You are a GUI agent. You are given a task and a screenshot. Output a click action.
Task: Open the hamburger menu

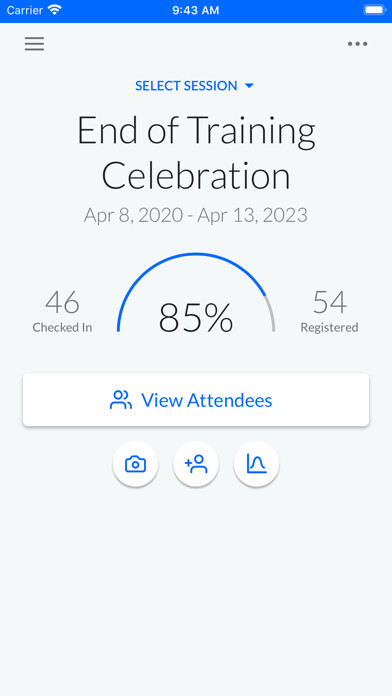[x=34, y=44]
